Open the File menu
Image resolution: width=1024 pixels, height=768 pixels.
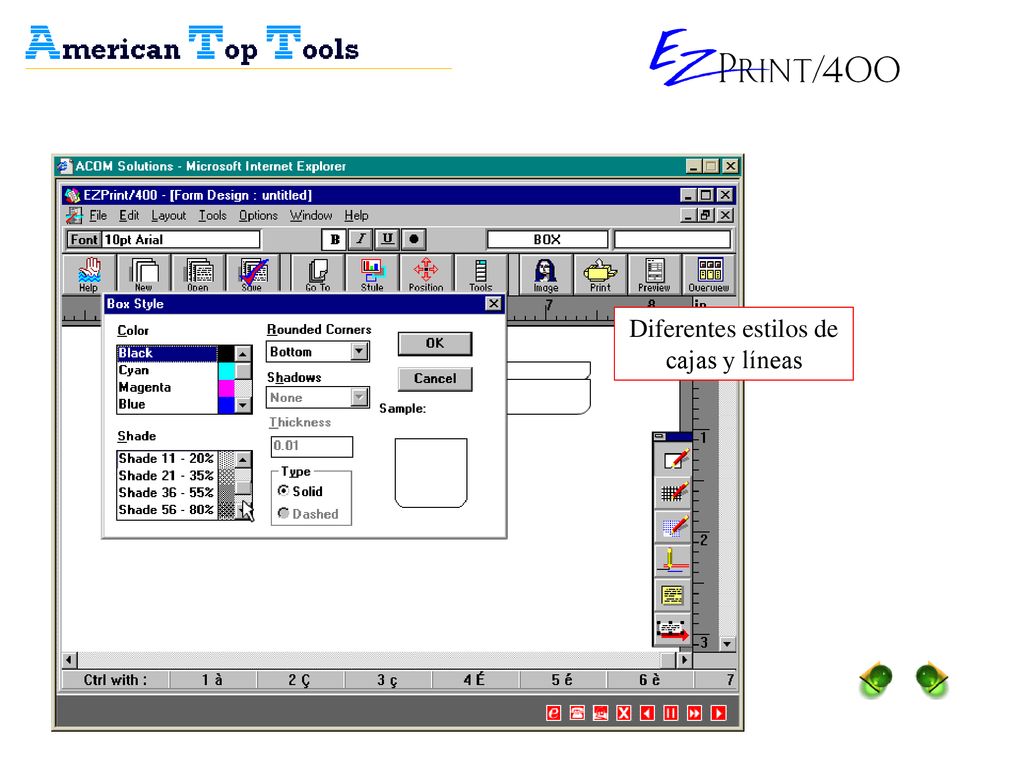tap(98, 216)
